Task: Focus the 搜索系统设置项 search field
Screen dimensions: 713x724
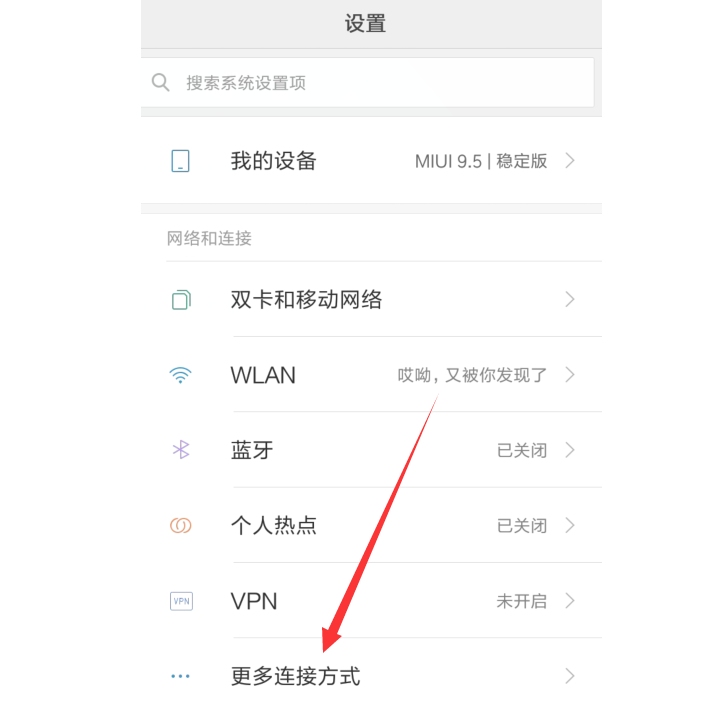Action: pyautogui.click(x=368, y=83)
